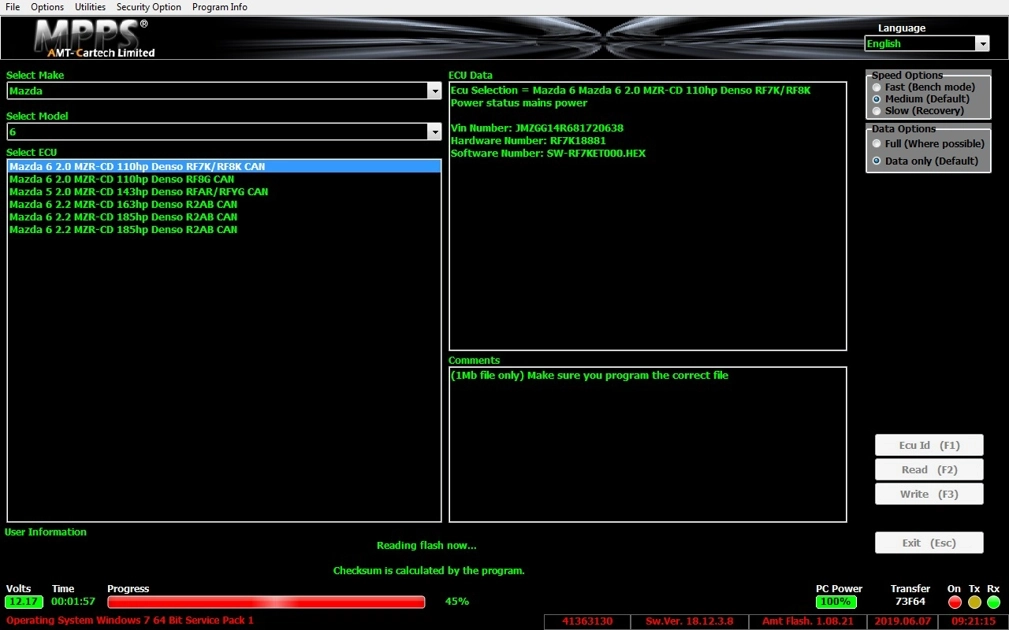This screenshot has width=1009, height=630.
Task: Click the Write (F3) button
Action: [x=929, y=494]
